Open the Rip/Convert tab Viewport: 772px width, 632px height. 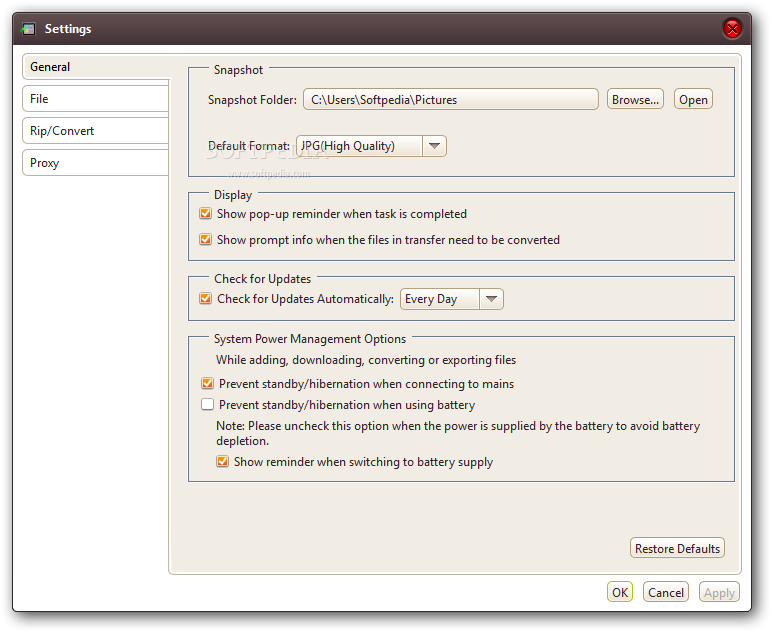pyautogui.click(x=96, y=131)
